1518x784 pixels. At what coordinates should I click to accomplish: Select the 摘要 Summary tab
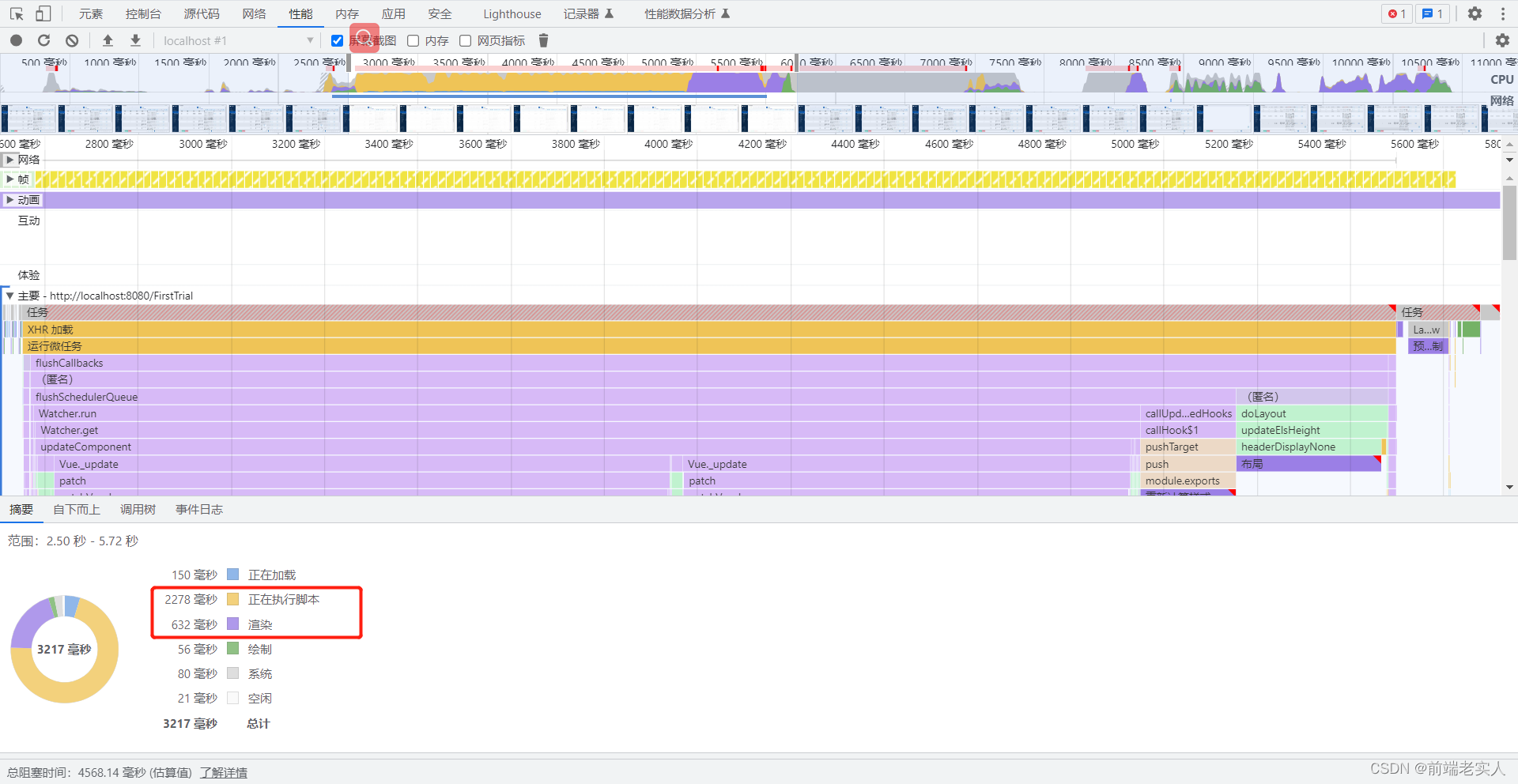tap(21, 510)
